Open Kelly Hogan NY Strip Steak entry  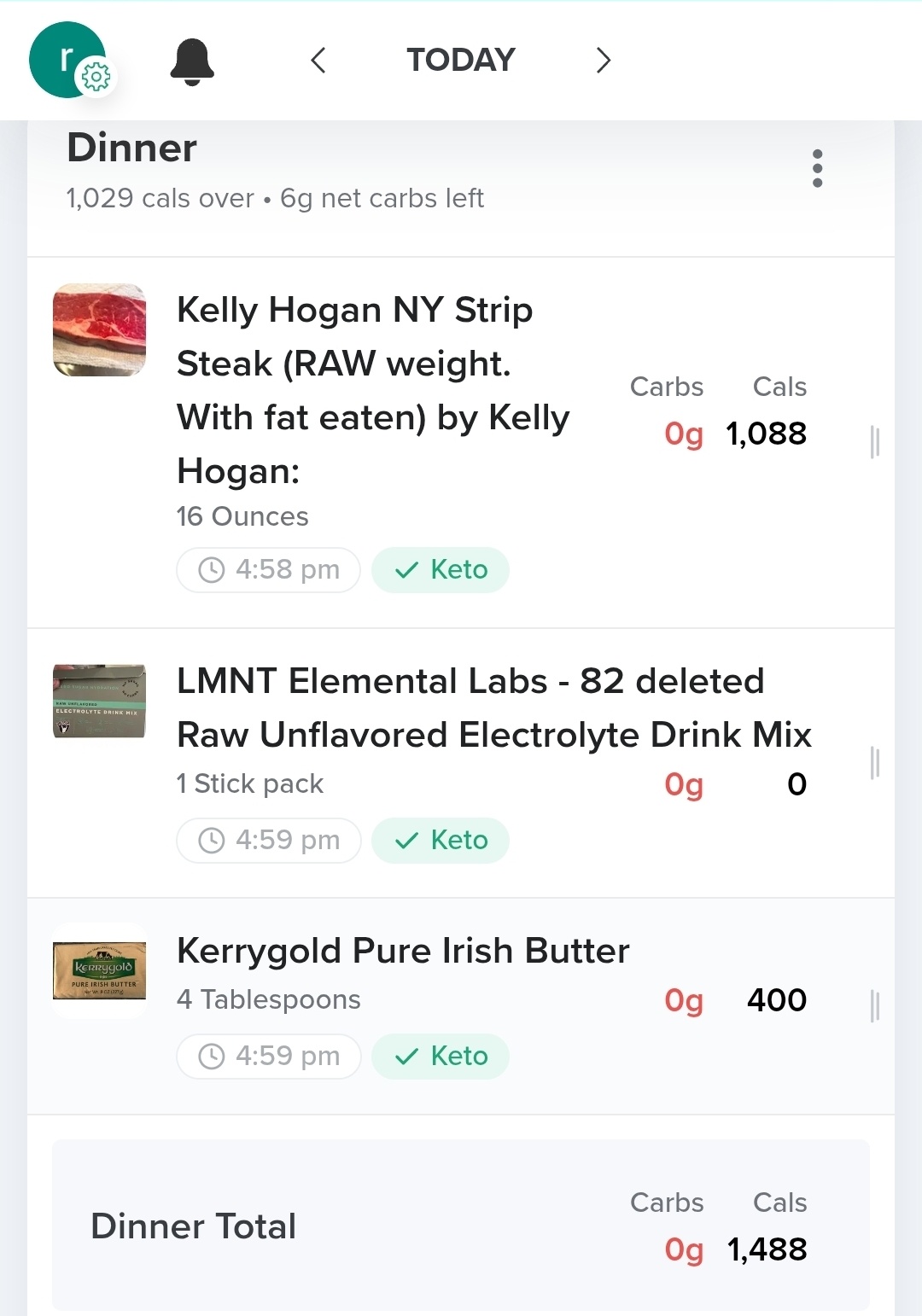(x=372, y=390)
